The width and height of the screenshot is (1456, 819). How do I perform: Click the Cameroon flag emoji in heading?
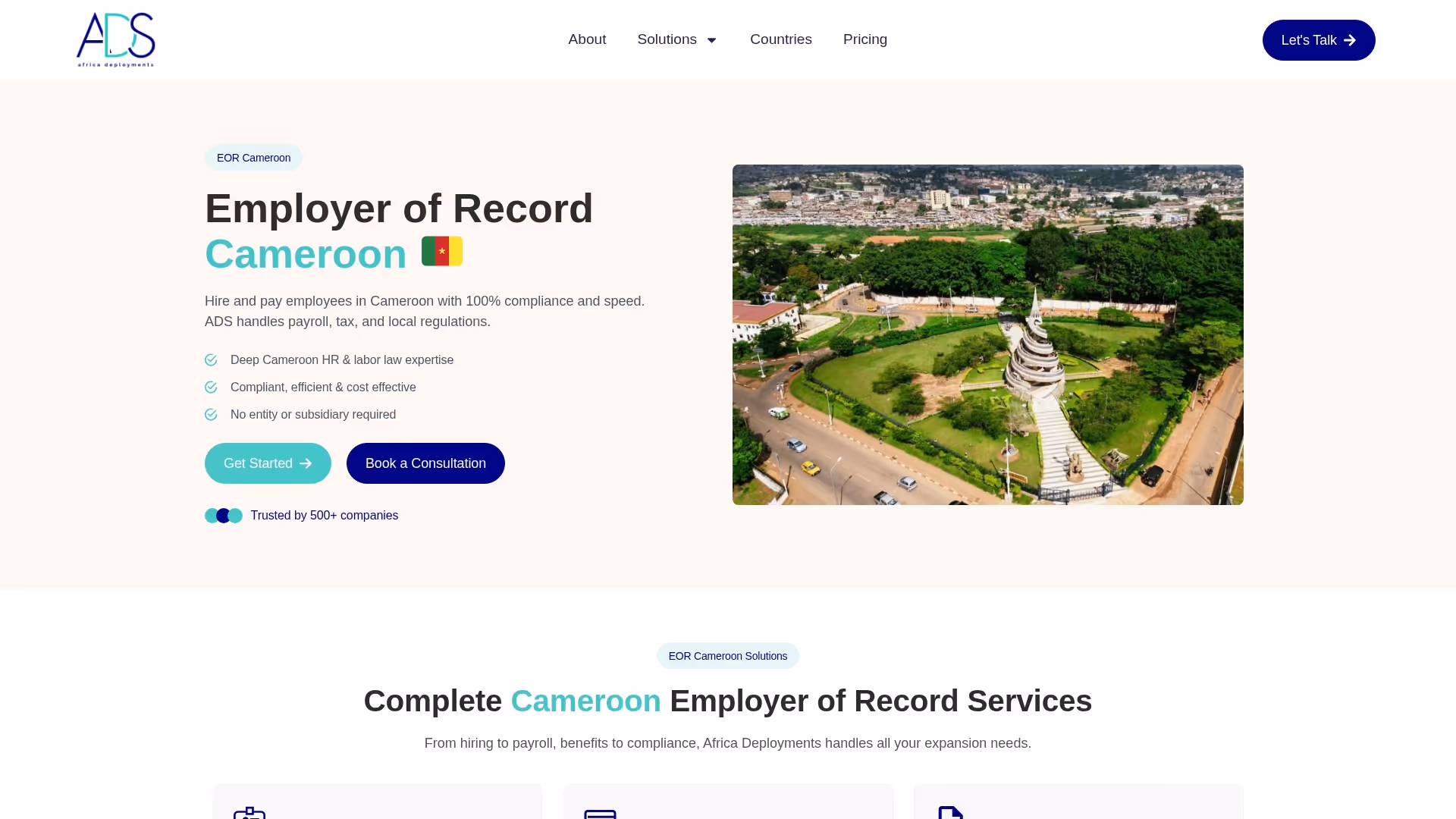tap(442, 251)
